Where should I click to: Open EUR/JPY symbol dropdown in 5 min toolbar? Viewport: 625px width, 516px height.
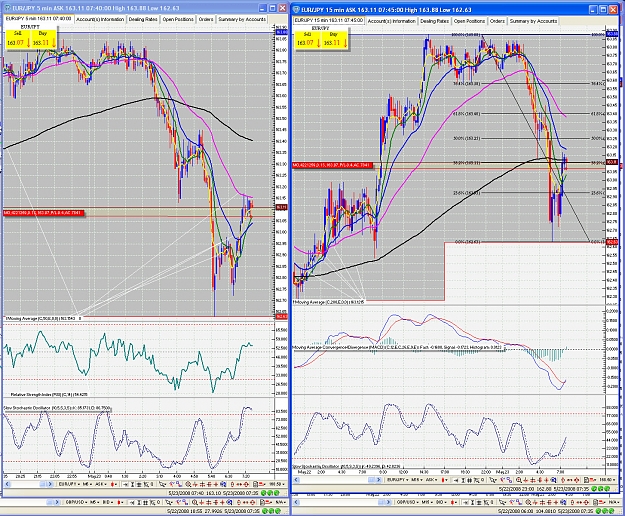coord(69,484)
